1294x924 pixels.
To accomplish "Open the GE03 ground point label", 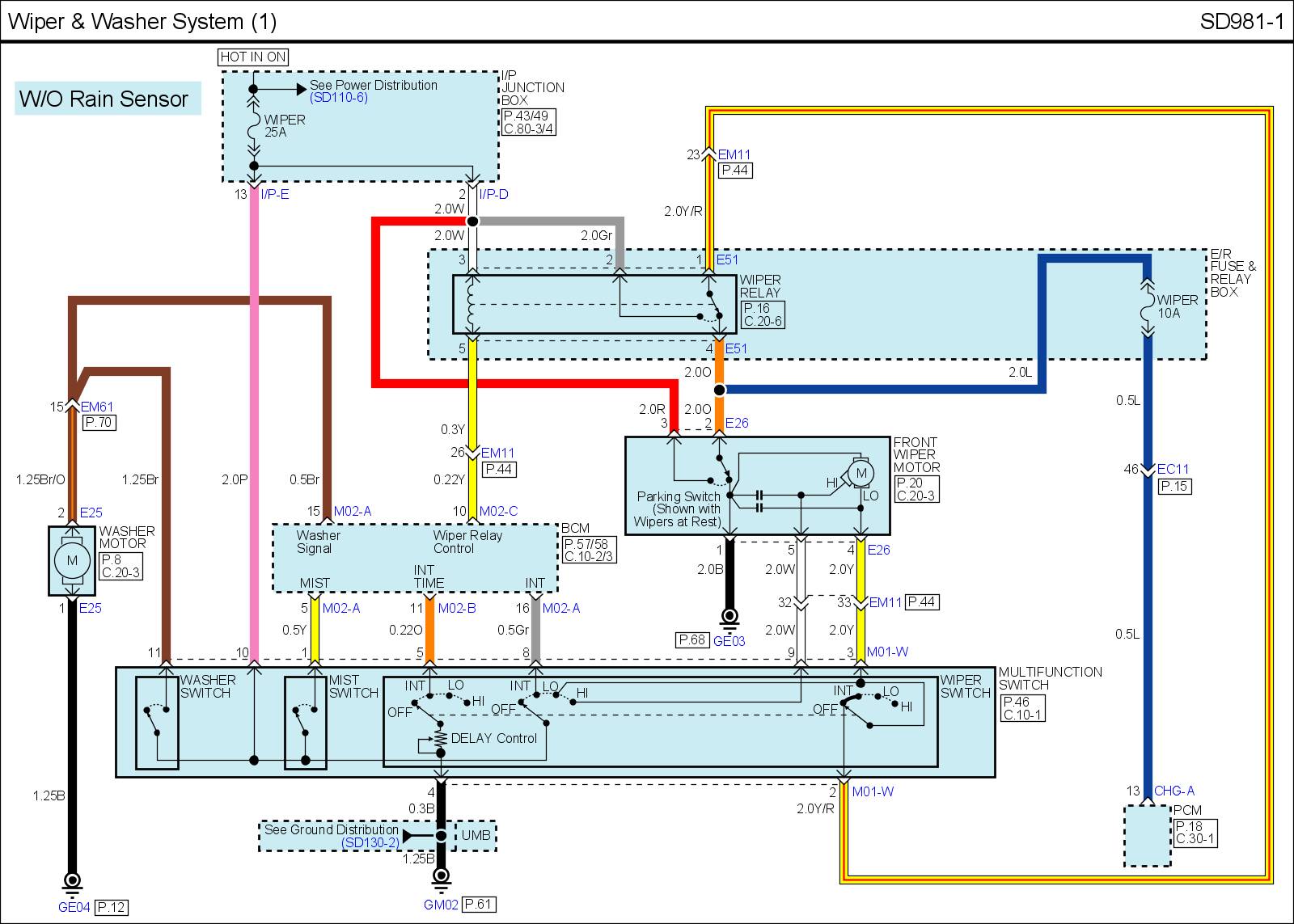I will click(x=729, y=640).
